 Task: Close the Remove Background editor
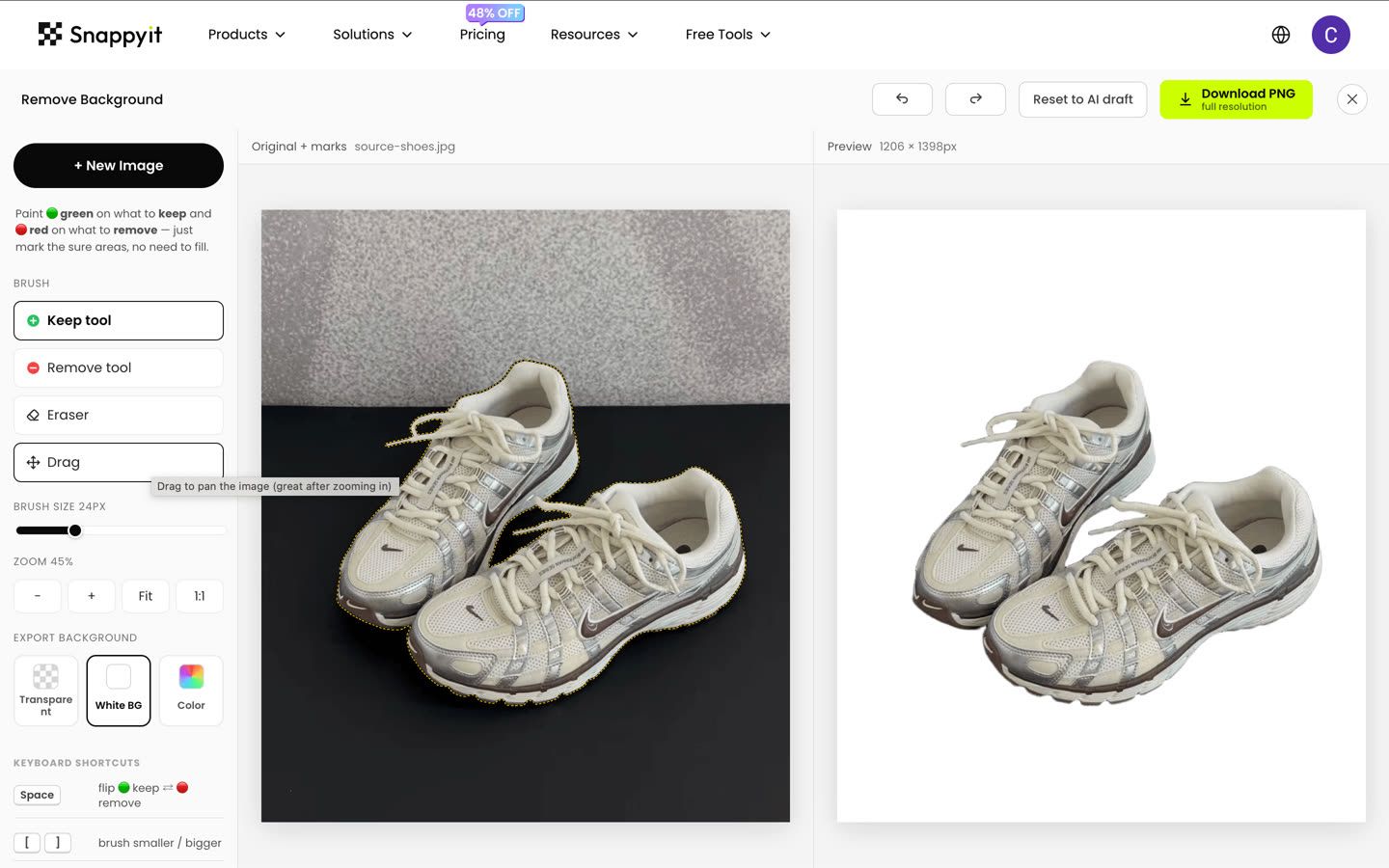pyautogui.click(x=1351, y=99)
